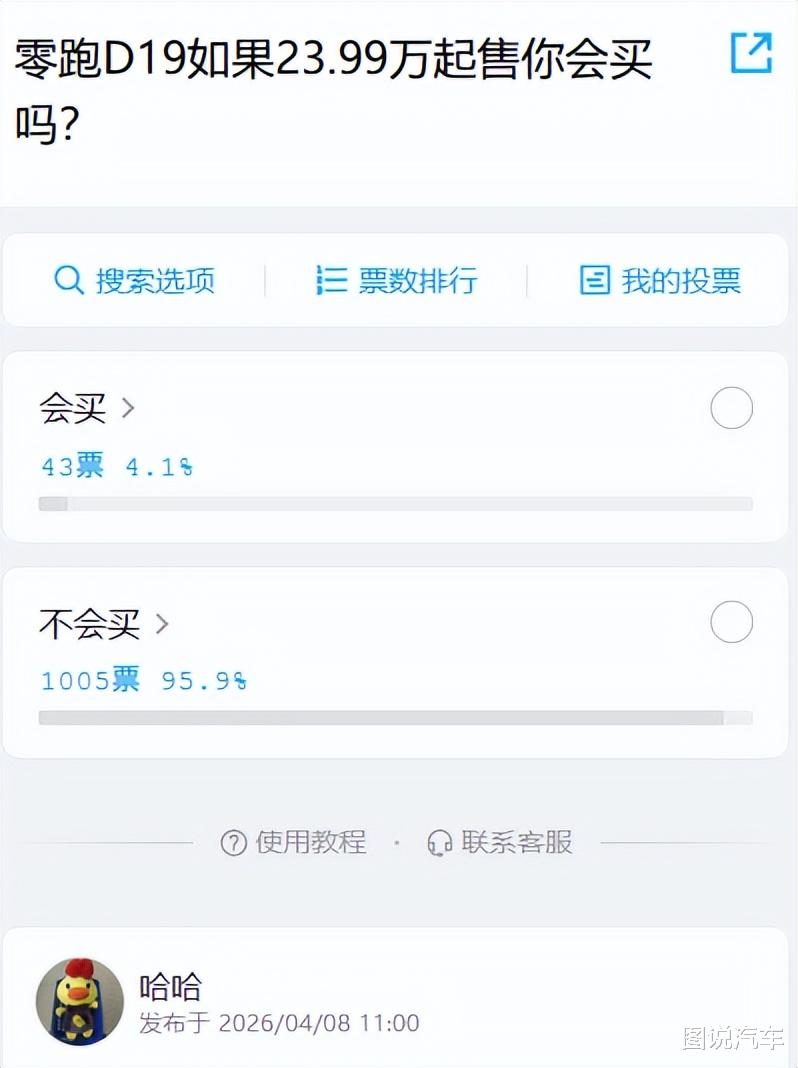This screenshot has width=798, height=1068.
Task: Select the 不会买 radio button
Action: pyautogui.click(x=731, y=622)
